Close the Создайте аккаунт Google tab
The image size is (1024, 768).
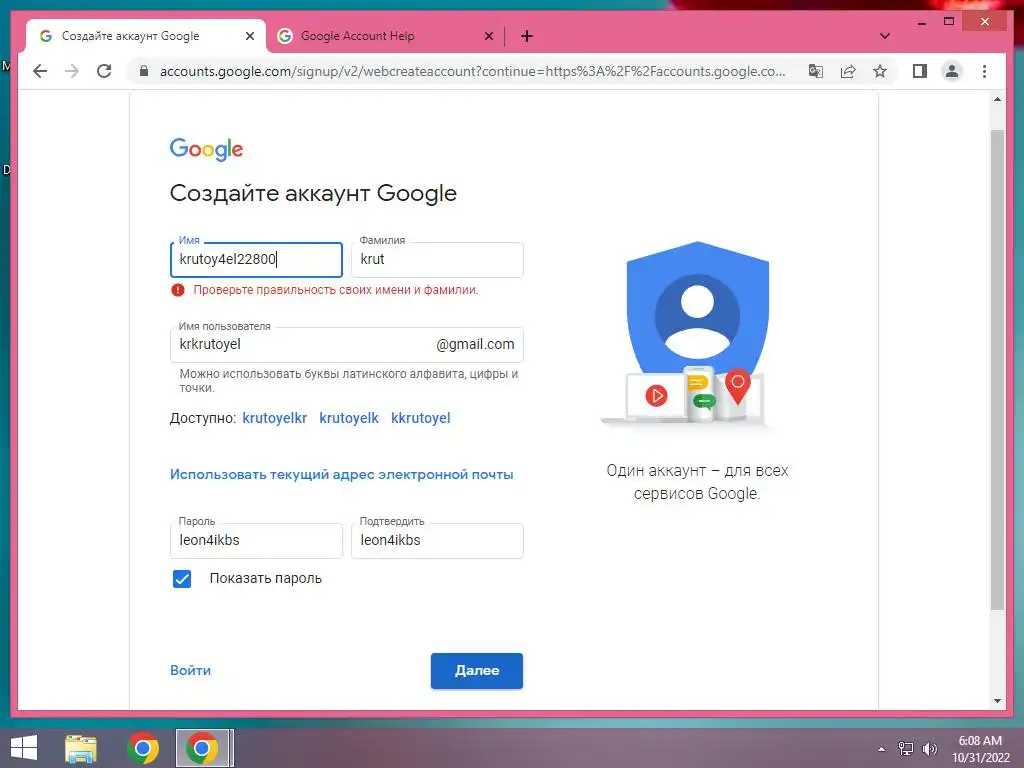click(249, 37)
